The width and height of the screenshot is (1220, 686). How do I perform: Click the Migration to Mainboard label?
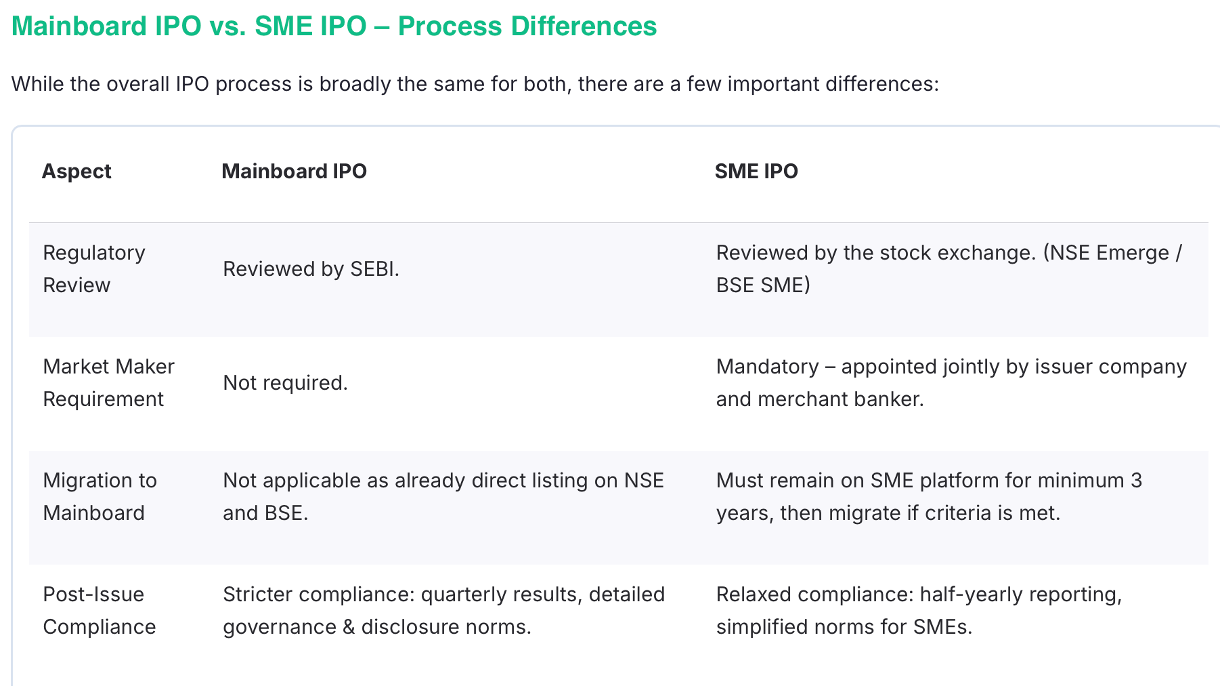(100, 497)
